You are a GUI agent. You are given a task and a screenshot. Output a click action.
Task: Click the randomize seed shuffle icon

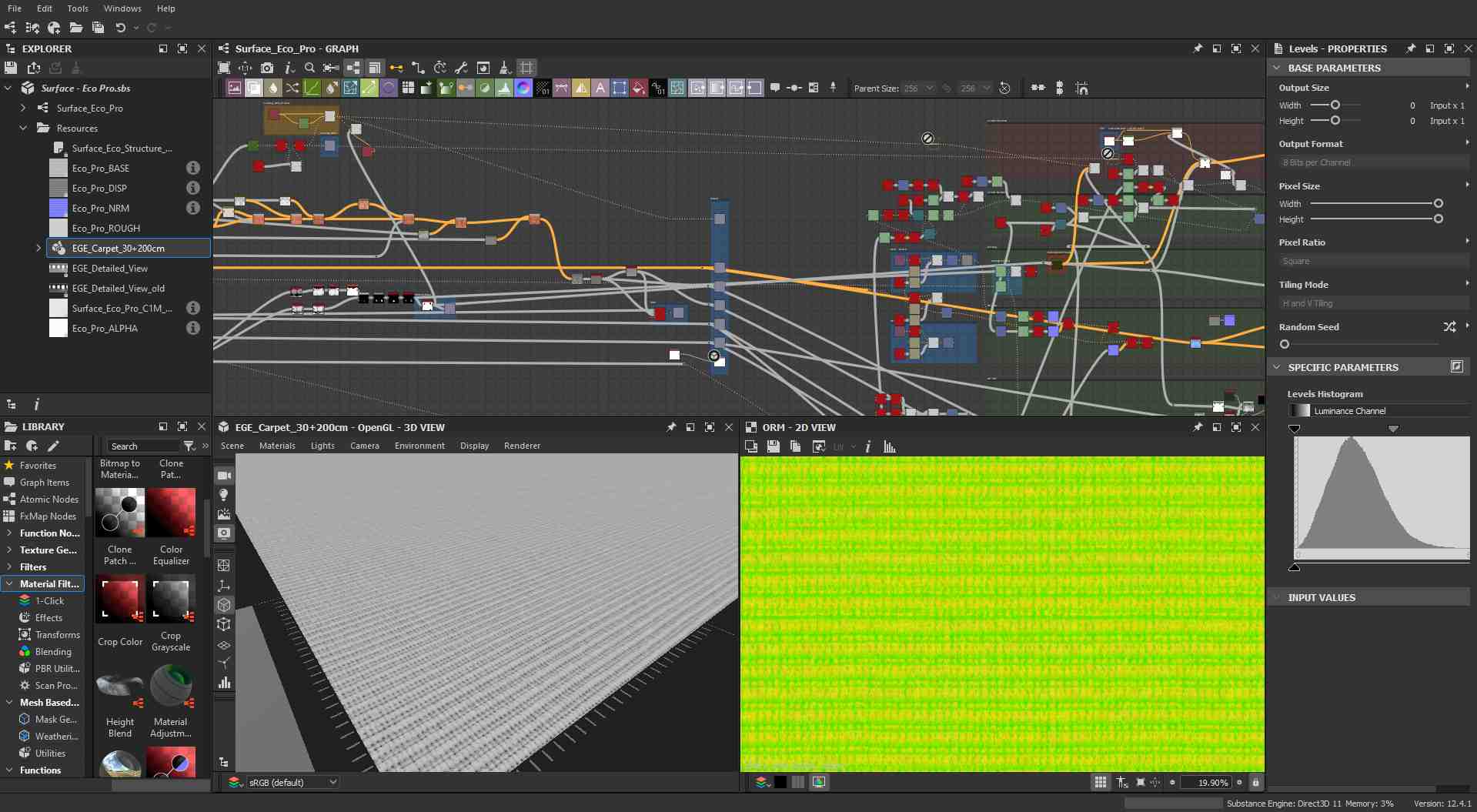(1449, 327)
